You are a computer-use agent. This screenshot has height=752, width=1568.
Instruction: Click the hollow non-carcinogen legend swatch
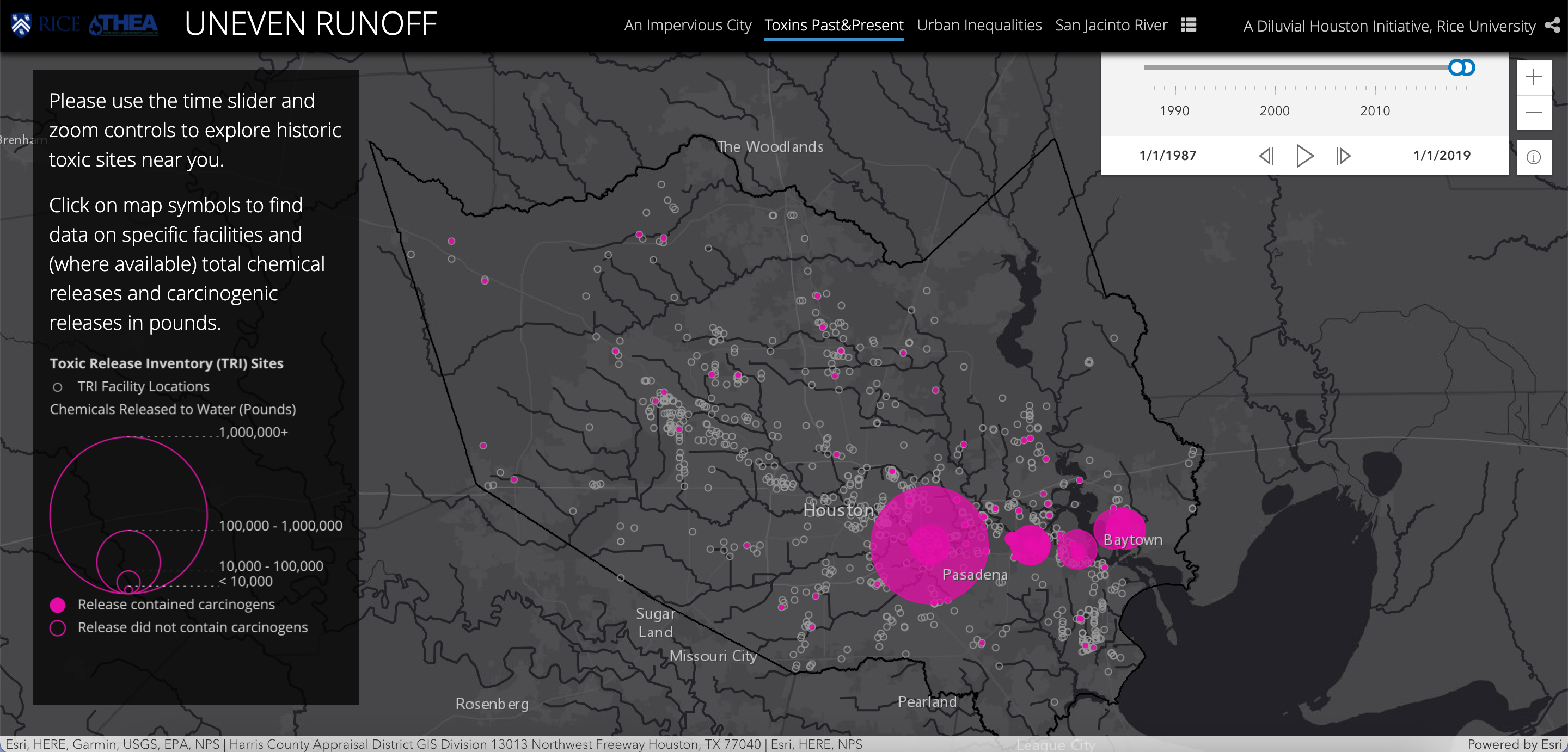point(58,628)
